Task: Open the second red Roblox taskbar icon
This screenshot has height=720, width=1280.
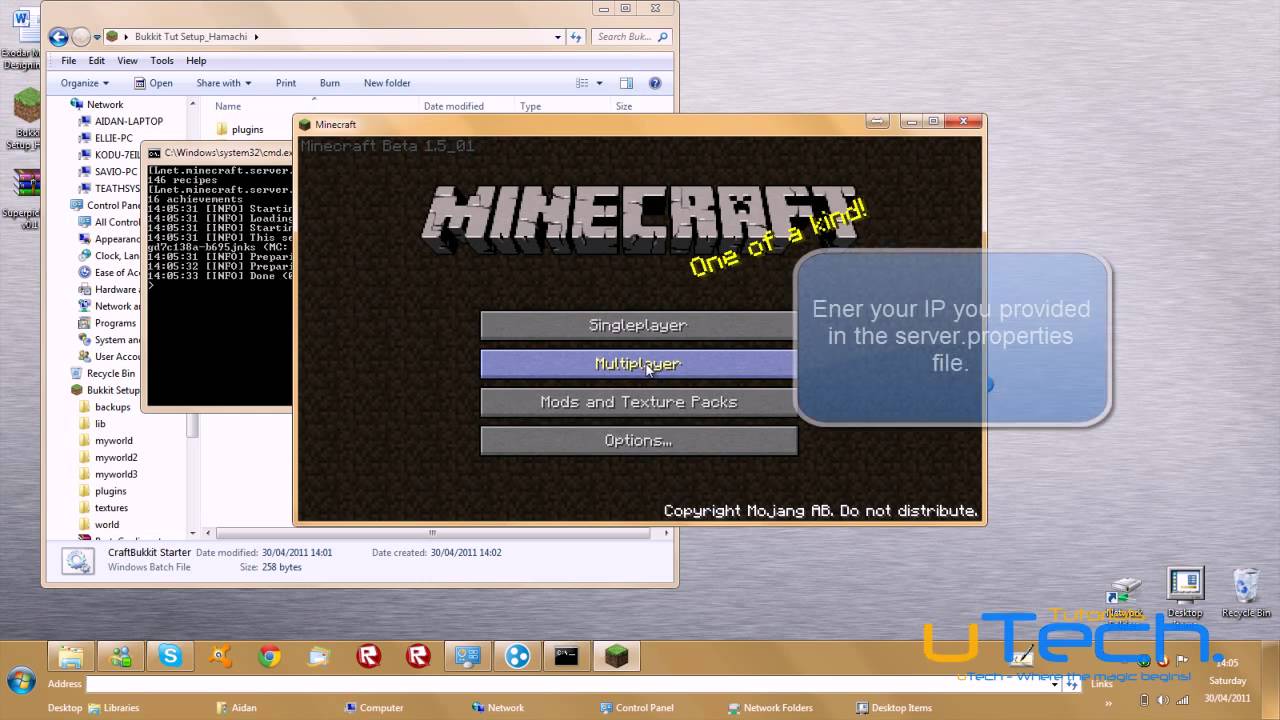Action: (x=418, y=657)
